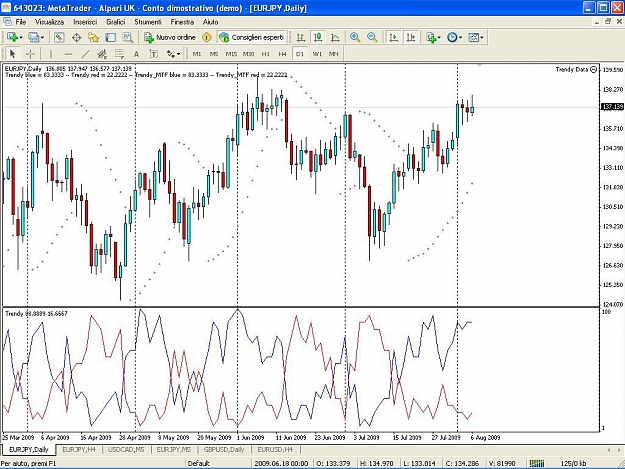Select the Crosshair tool
The image size is (625, 469).
(x=30, y=54)
